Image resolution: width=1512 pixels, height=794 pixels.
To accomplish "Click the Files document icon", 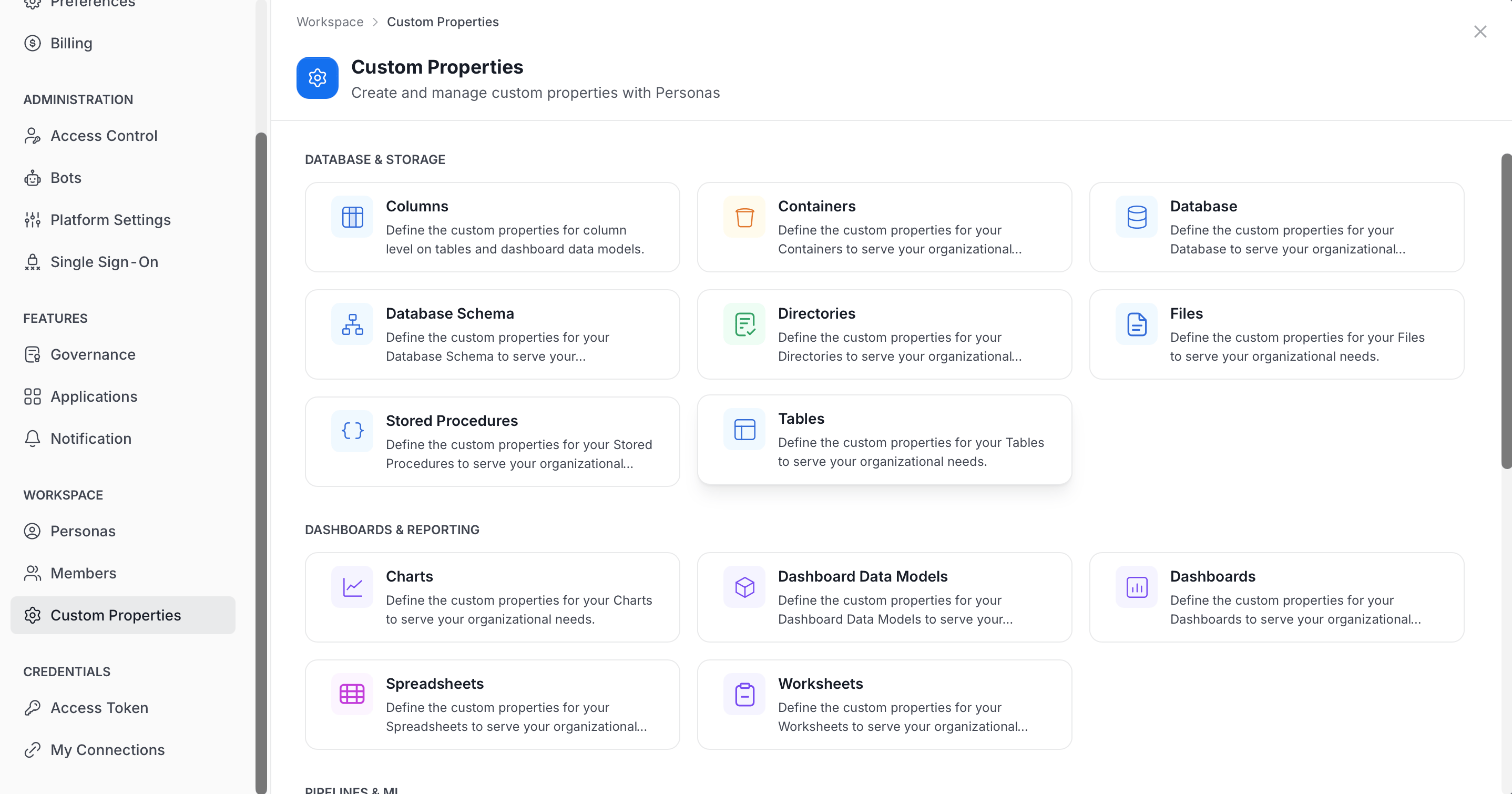I will tap(1136, 324).
